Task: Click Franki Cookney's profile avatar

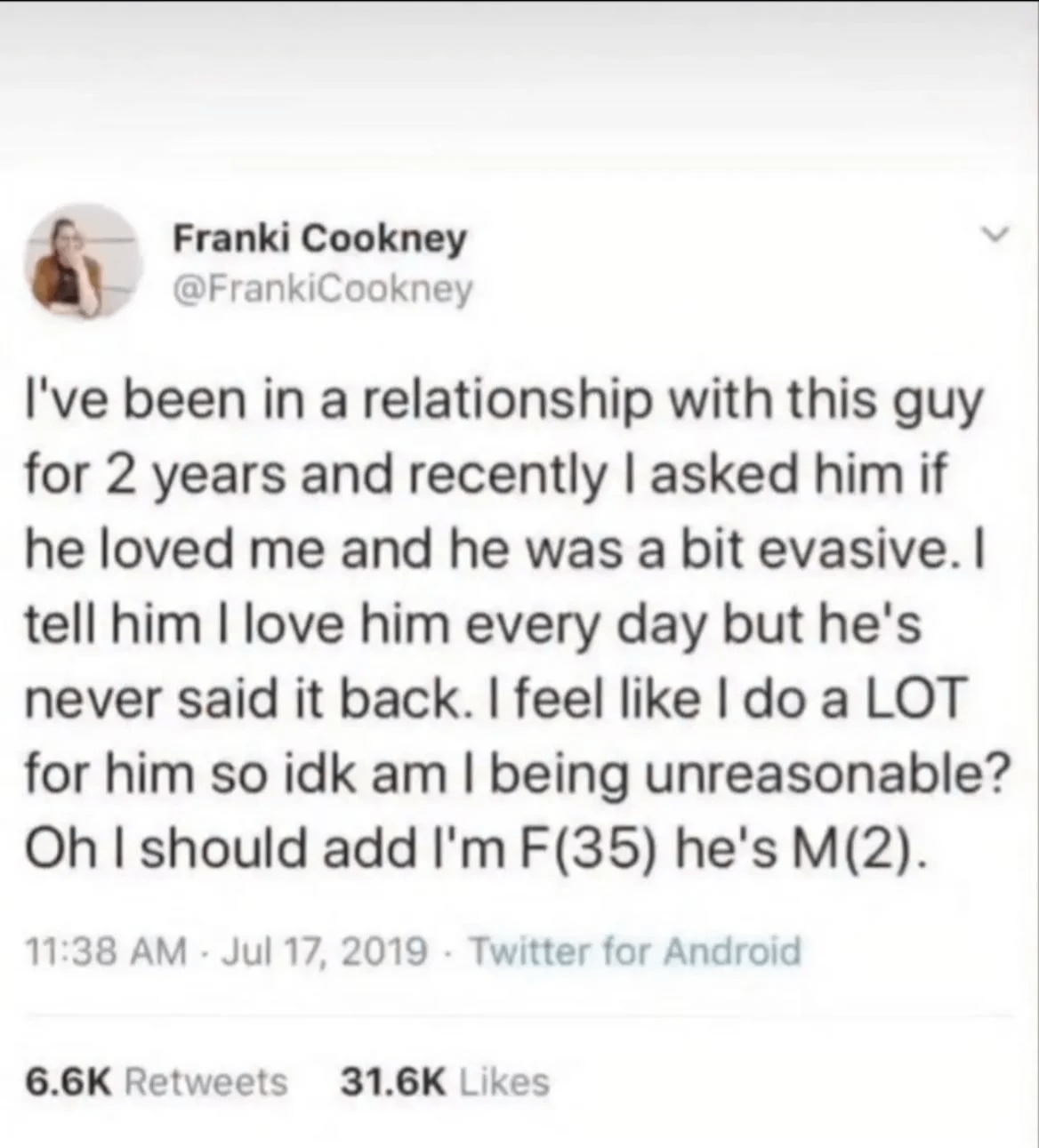Action: [x=85, y=263]
